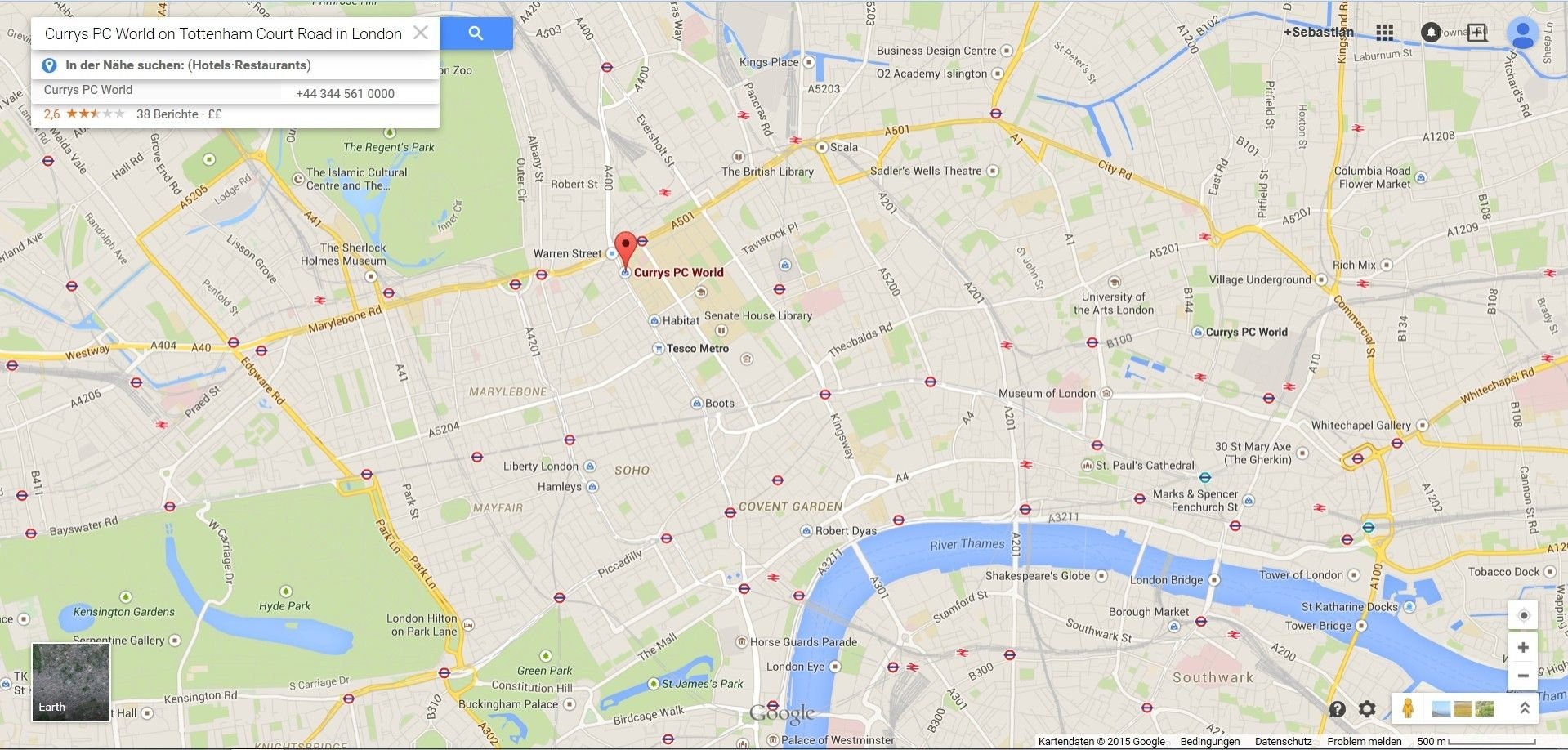Open the notifications bell
This screenshot has width=1568, height=750.
[x=1431, y=33]
